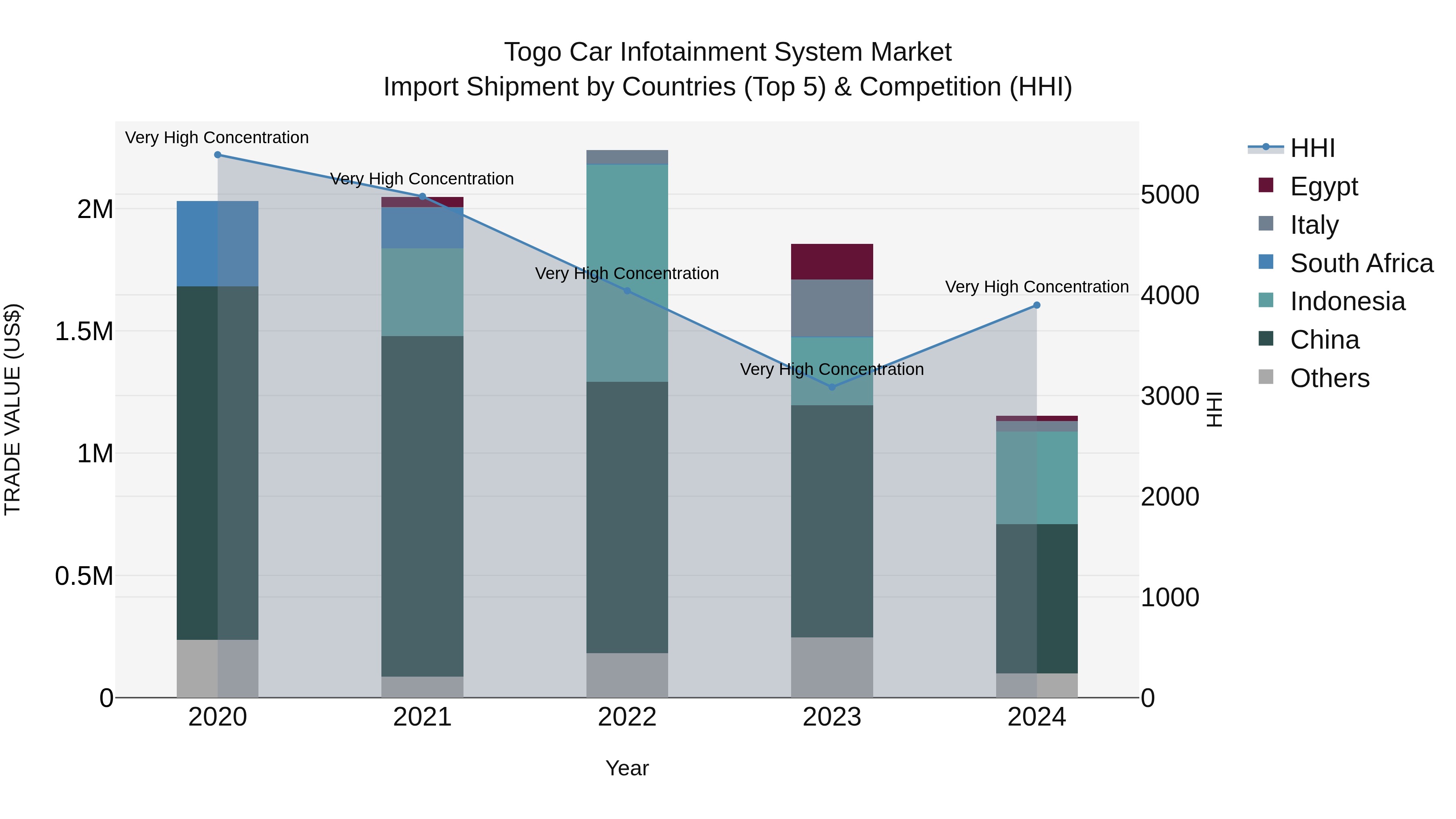Click the HHI data point for 2023
The width and height of the screenshot is (1456, 819).
[x=832, y=387]
